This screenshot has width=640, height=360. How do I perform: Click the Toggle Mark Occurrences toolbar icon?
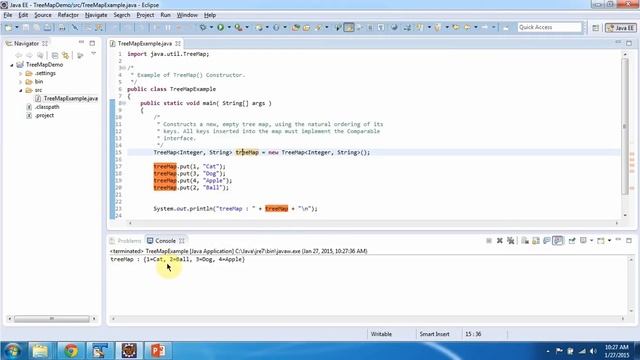[349, 27]
